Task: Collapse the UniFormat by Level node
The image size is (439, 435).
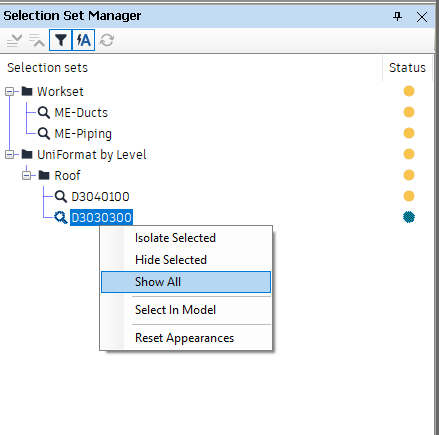Action: click(10, 154)
